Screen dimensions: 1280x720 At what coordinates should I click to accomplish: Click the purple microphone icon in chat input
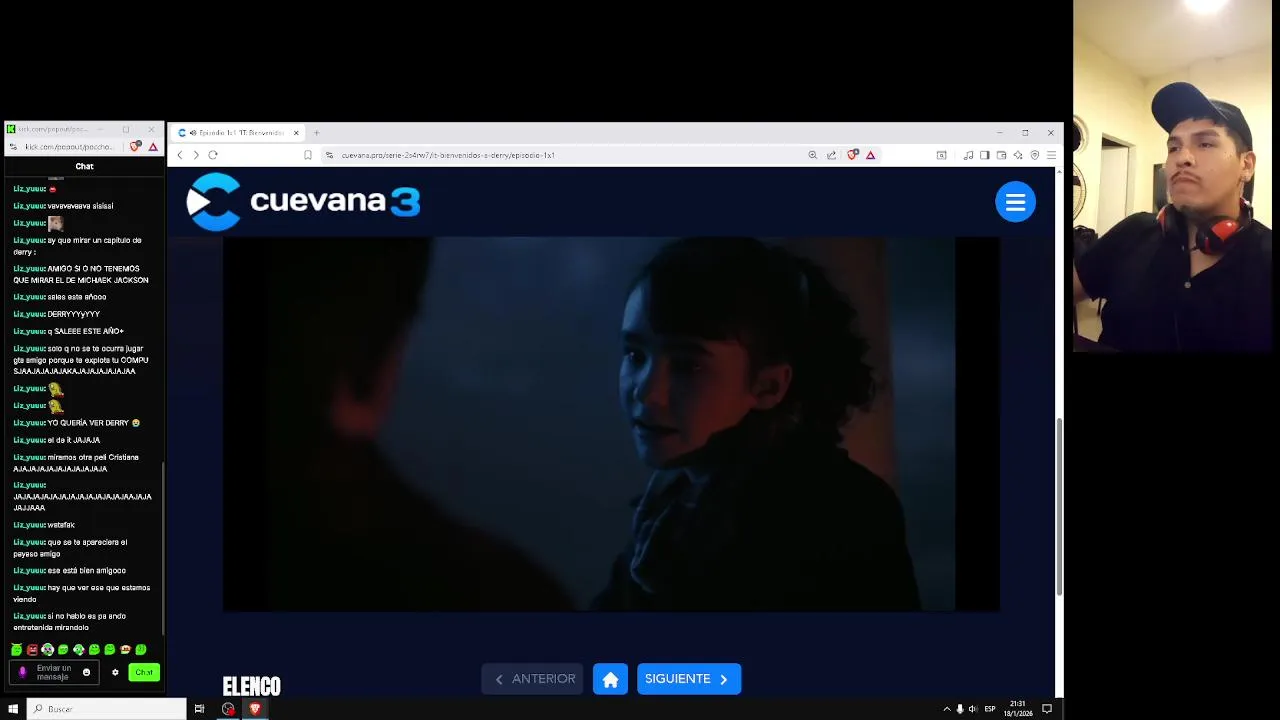pos(23,673)
